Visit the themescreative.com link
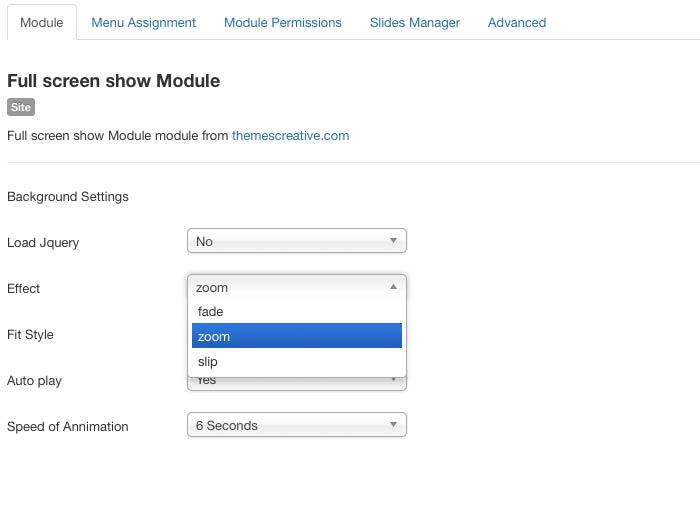This screenshot has width=700, height=525. coord(290,135)
